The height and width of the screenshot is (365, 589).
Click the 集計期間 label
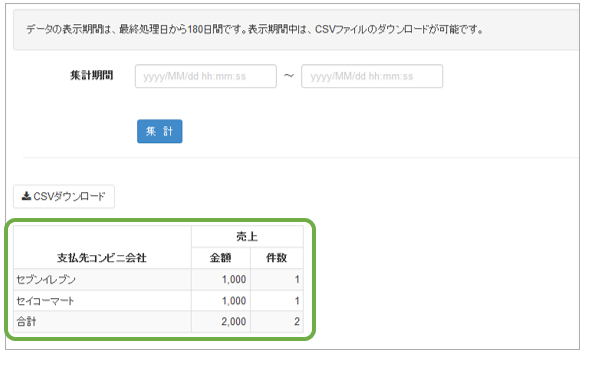92,75
